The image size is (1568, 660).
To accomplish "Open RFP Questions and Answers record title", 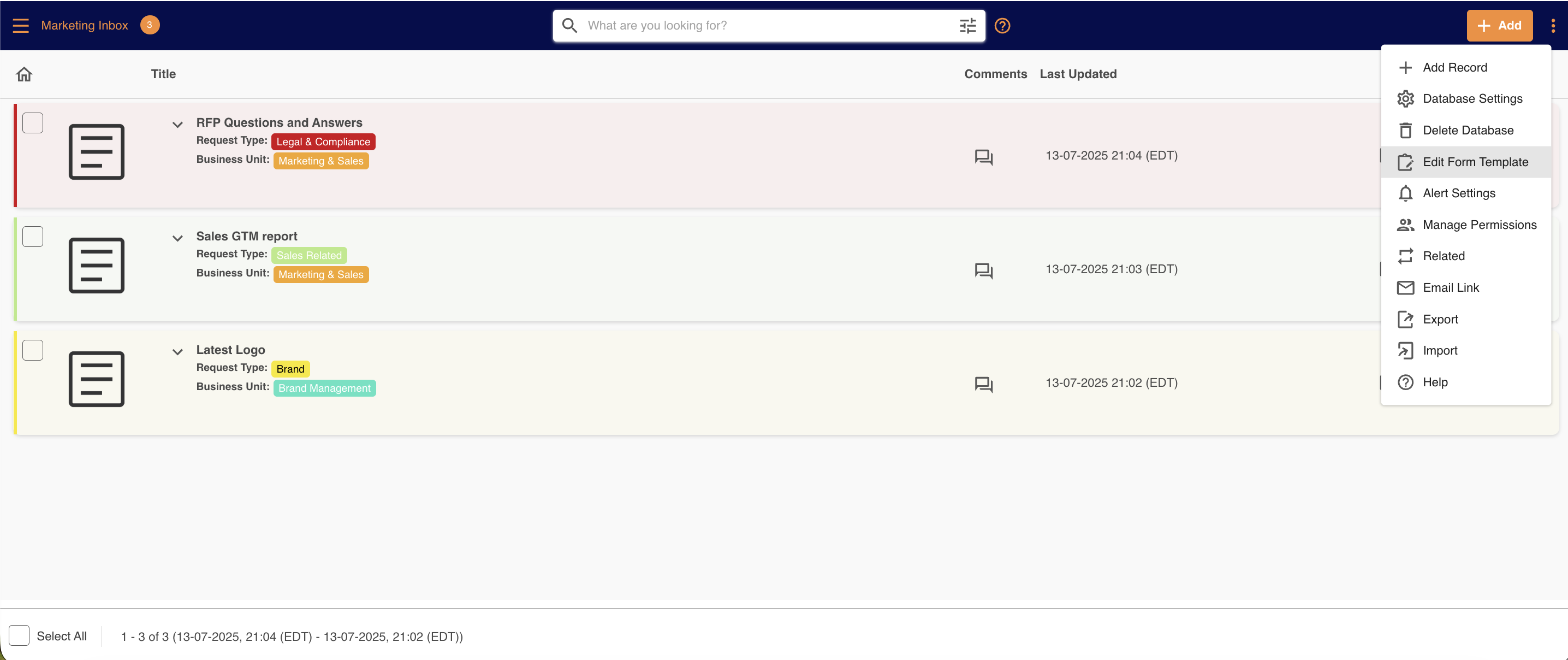I will [x=279, y=122].
